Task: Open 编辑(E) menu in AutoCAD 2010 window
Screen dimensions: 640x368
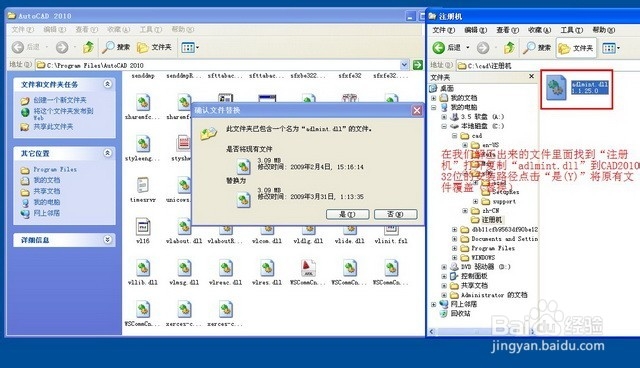Action: coord(54,29)
